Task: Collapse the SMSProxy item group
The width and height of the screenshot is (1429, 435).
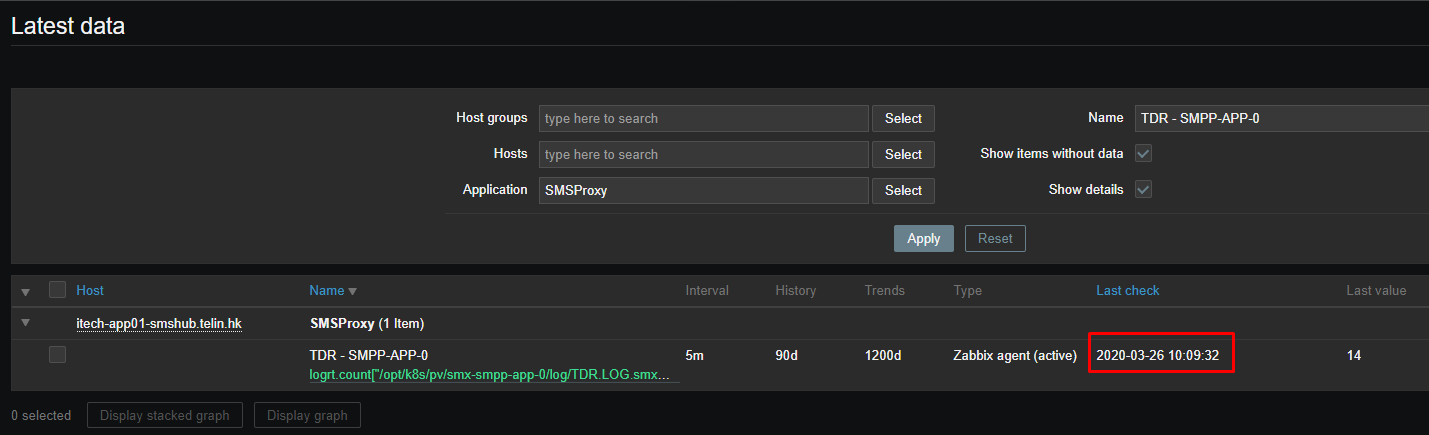Action: tap(26, 323)
